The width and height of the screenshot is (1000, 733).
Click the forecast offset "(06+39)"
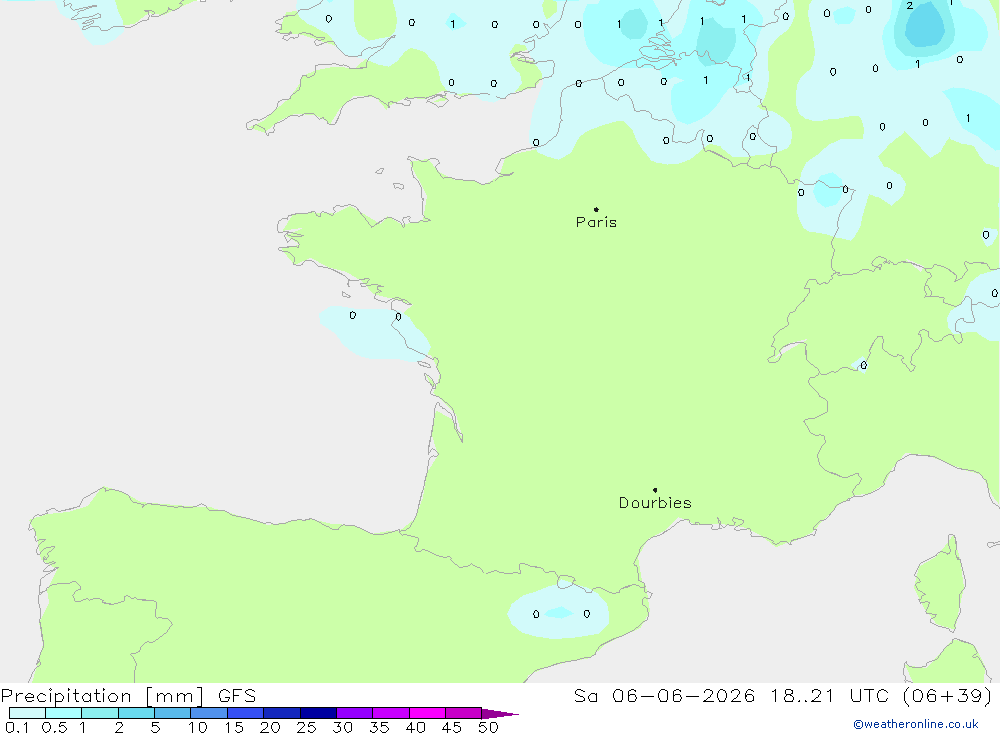tap(948, 696)
